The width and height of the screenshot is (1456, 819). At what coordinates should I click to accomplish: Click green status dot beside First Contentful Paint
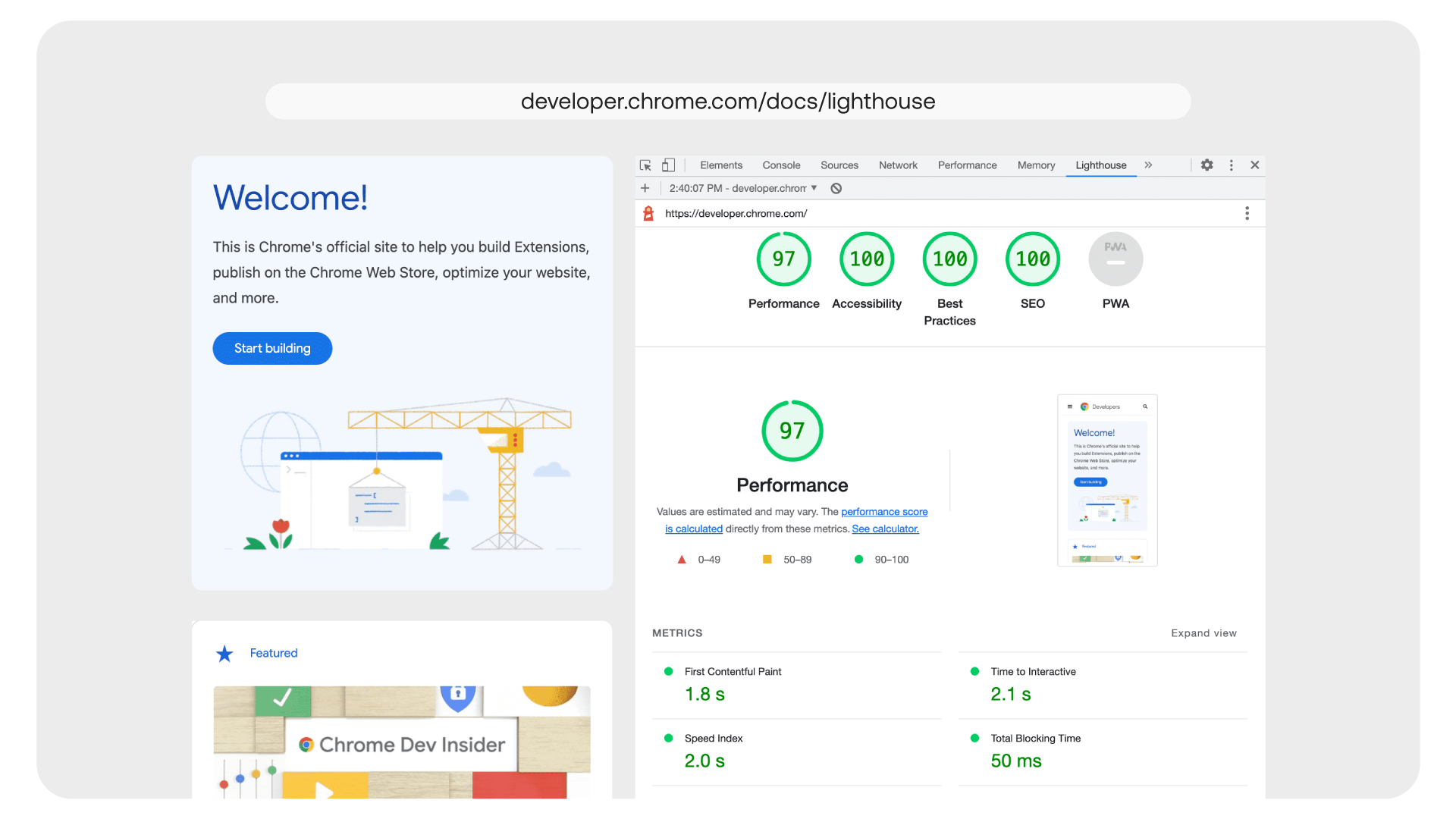click(668, 672)
